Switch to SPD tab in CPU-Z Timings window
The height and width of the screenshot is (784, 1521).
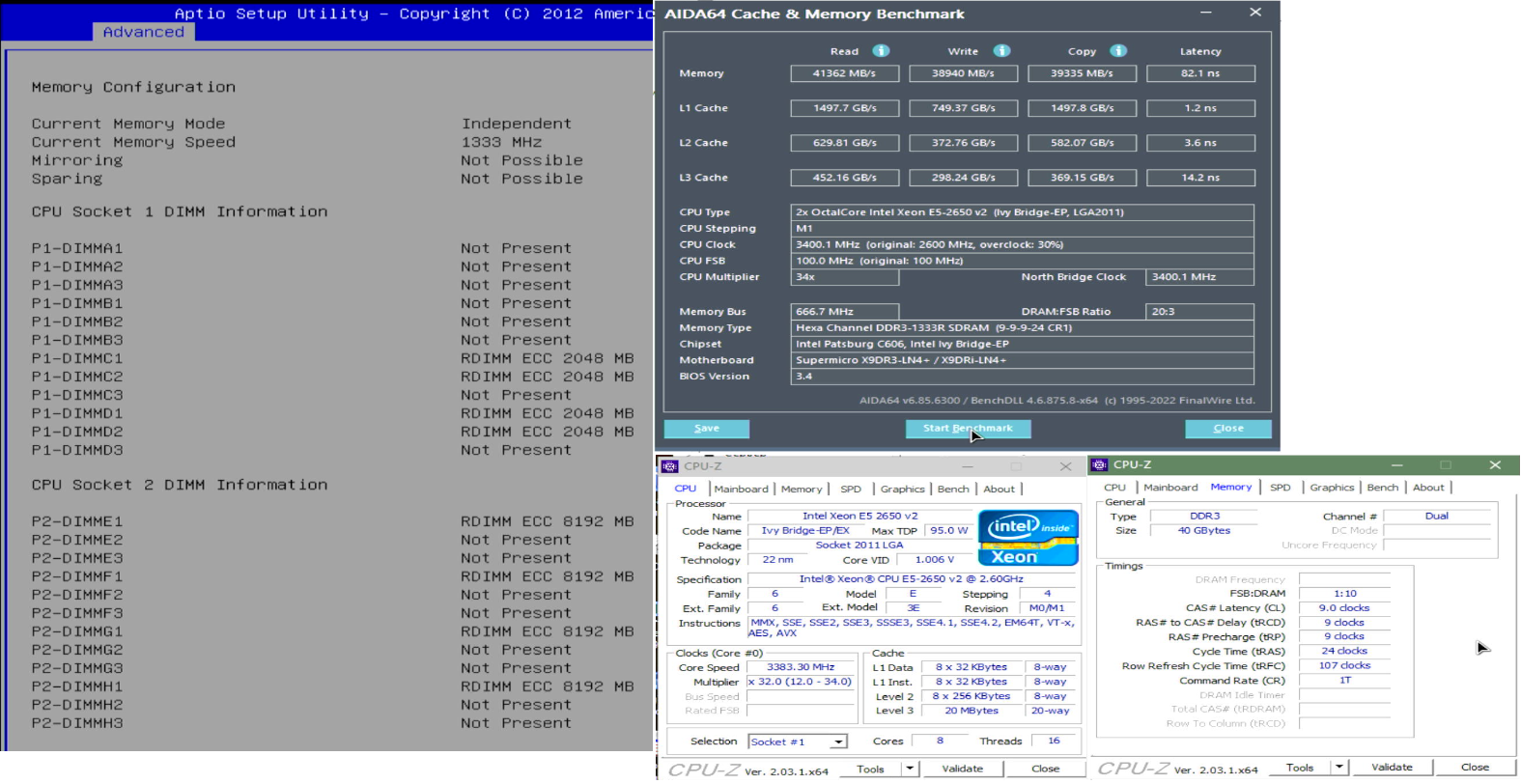pos(1281,488)
